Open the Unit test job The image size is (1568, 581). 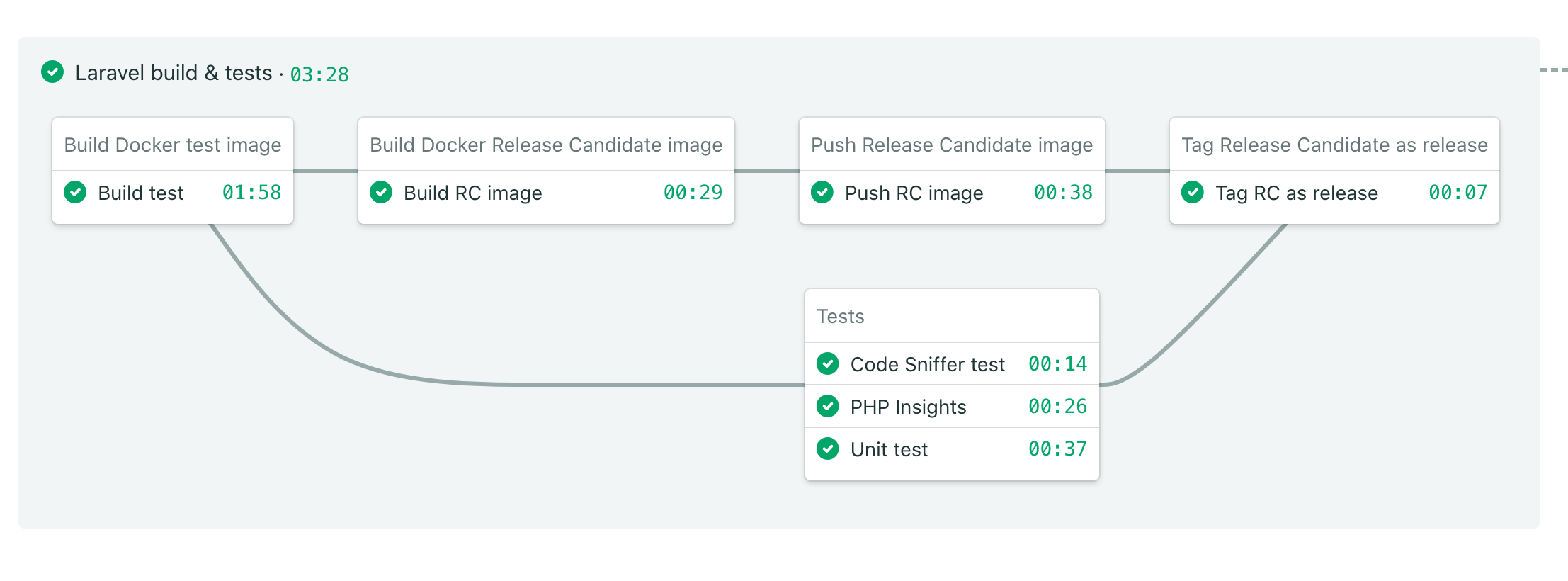[889, 450]
